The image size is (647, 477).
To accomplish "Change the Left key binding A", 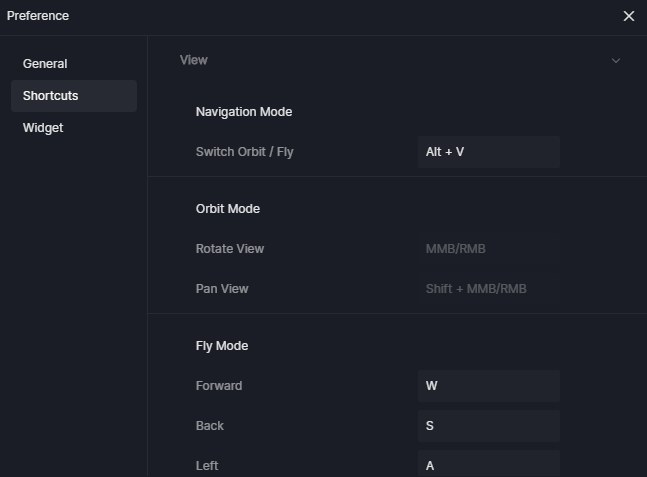I will pos(489,464).
